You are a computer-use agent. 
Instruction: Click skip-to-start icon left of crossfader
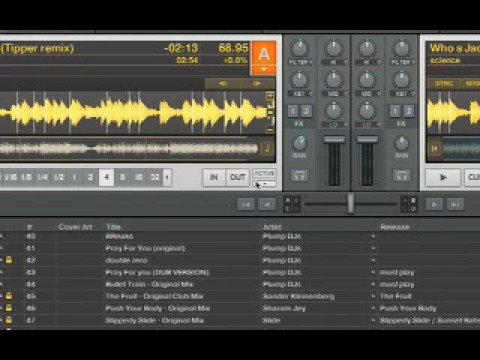[246, 204]
